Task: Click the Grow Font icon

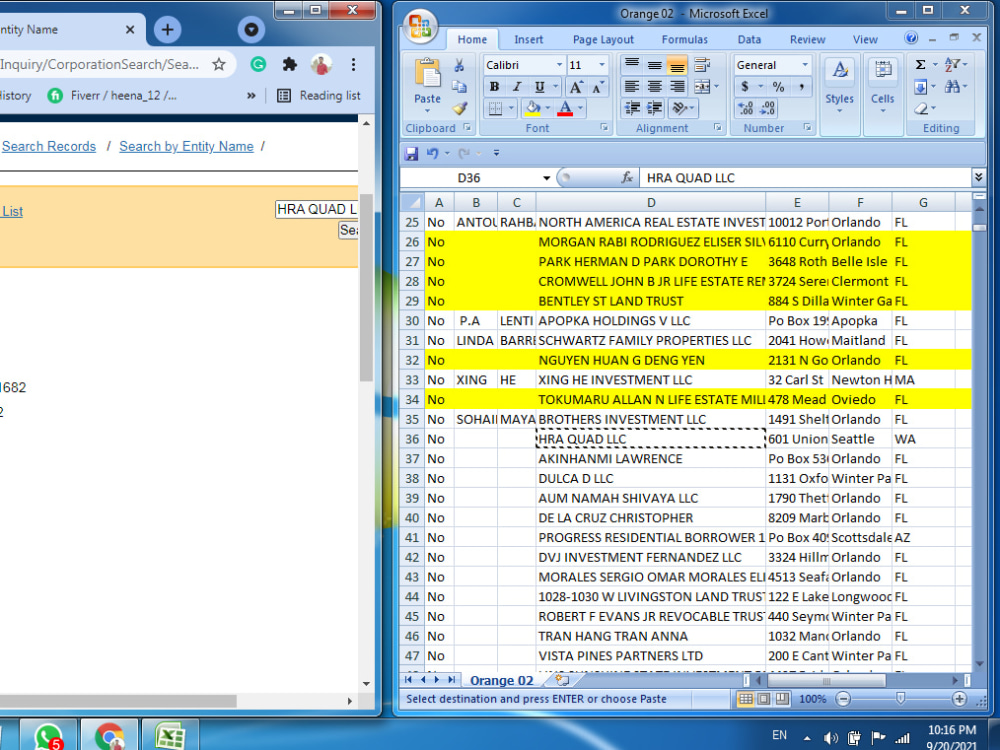Action: click(x=575, y=87)
